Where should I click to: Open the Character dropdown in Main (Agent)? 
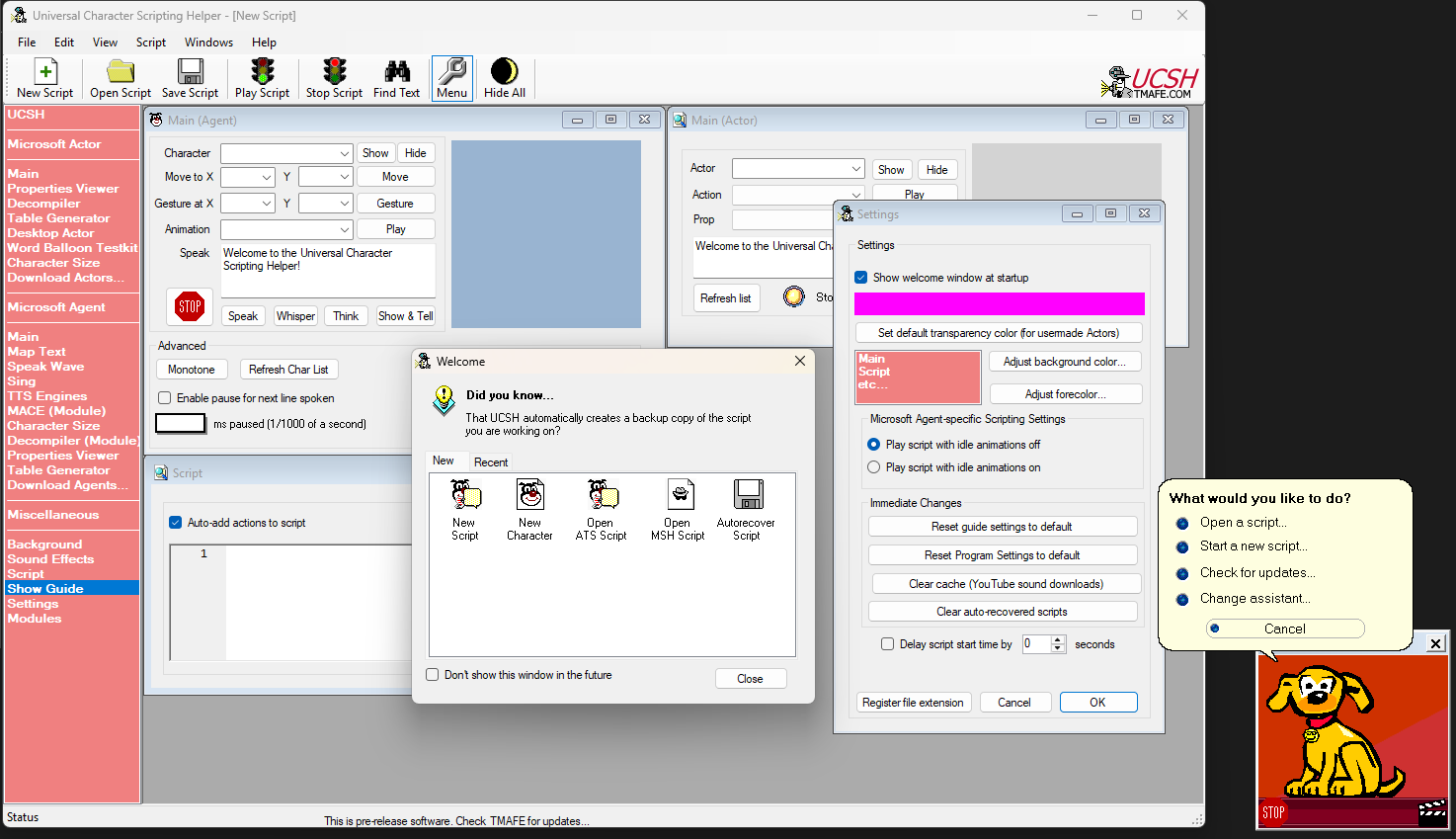coord(286,153)
